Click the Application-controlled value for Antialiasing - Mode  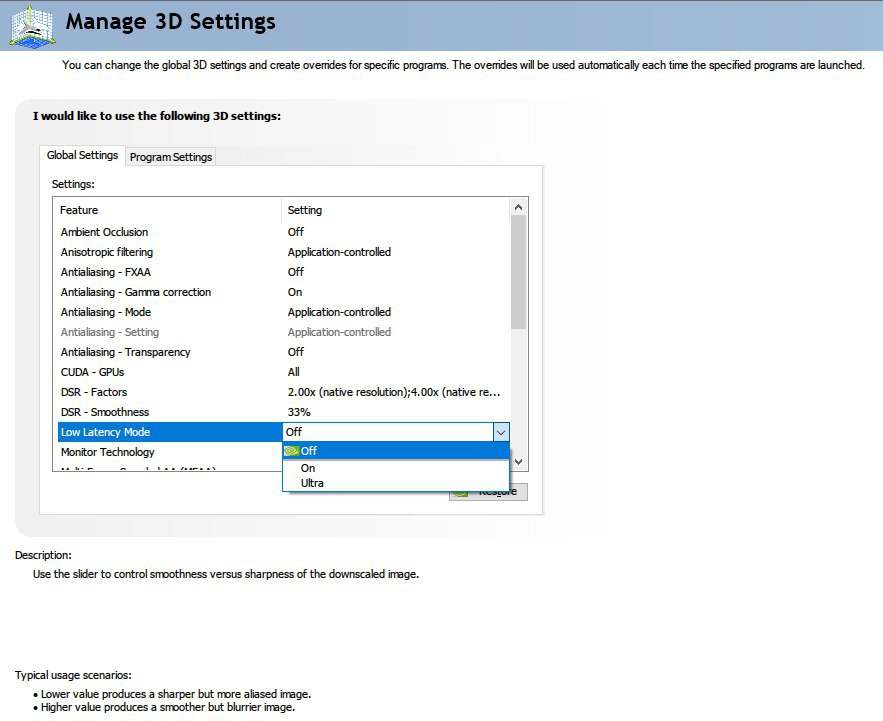(x=339, y=312)
